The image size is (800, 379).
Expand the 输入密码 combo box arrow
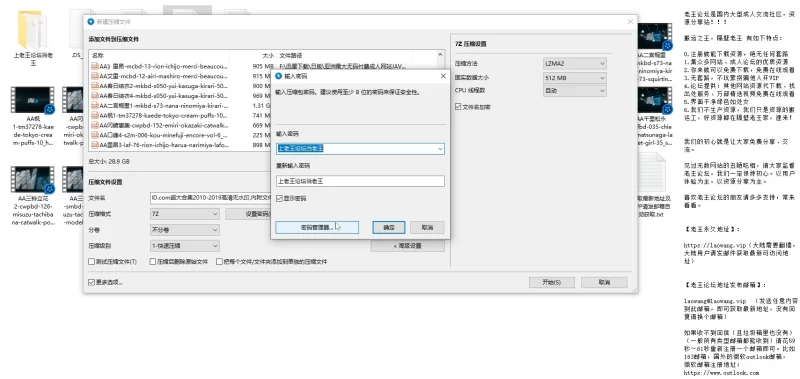(440, 149)
